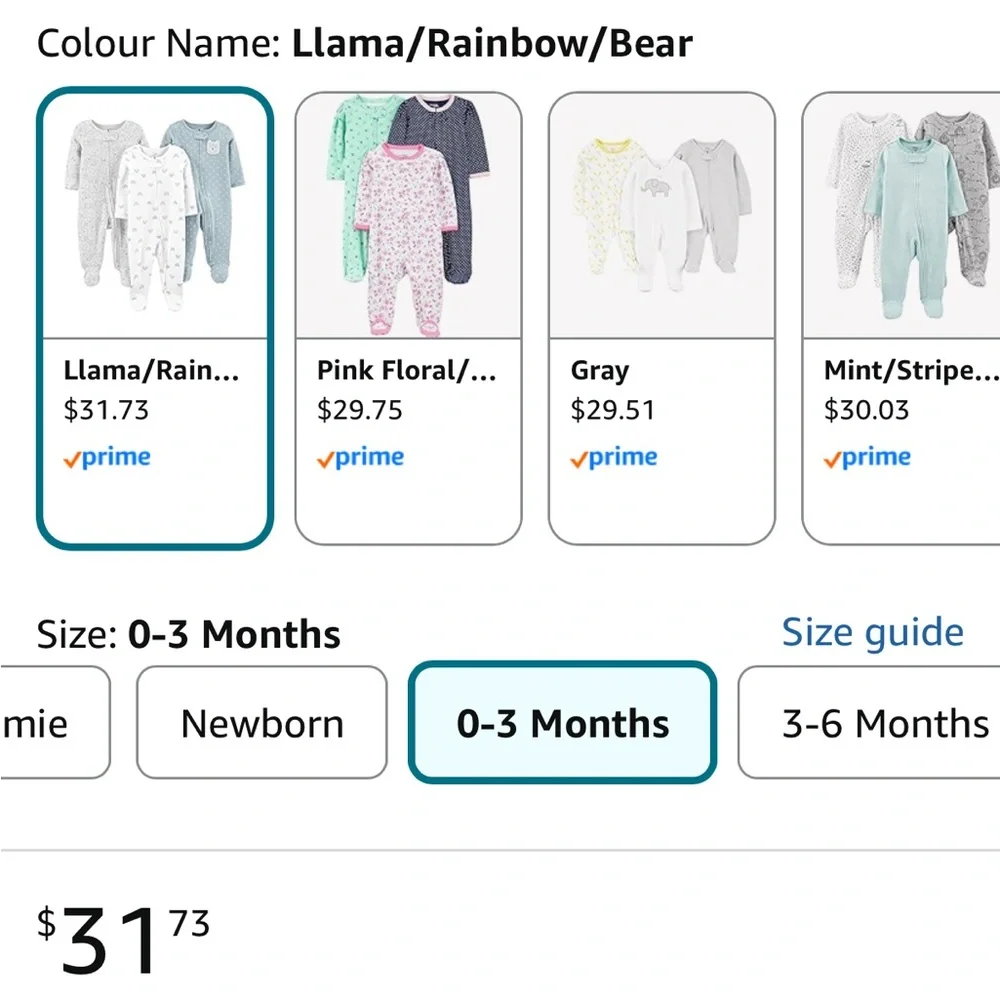
Task: Click the $29.51 price on Gray option
Action: 613,410
